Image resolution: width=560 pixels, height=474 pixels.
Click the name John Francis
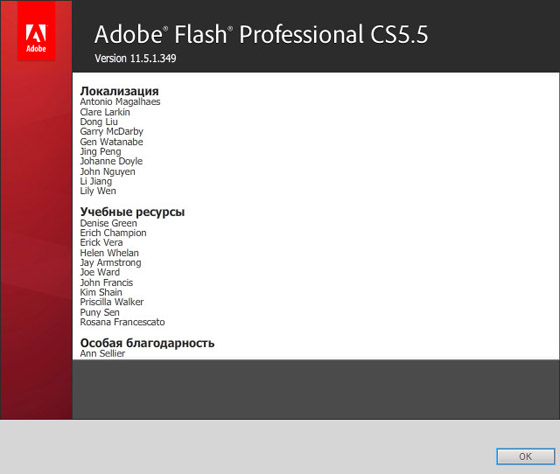106,283
